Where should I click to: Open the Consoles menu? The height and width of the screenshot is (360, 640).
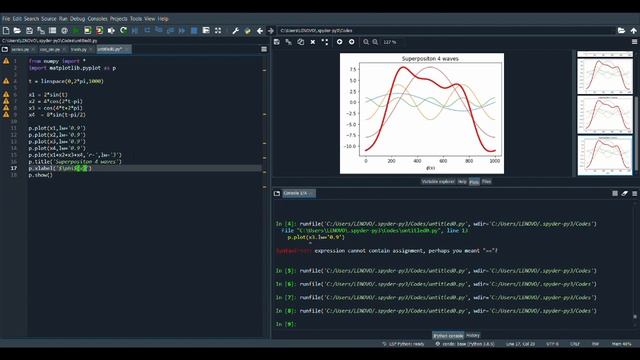98,19
